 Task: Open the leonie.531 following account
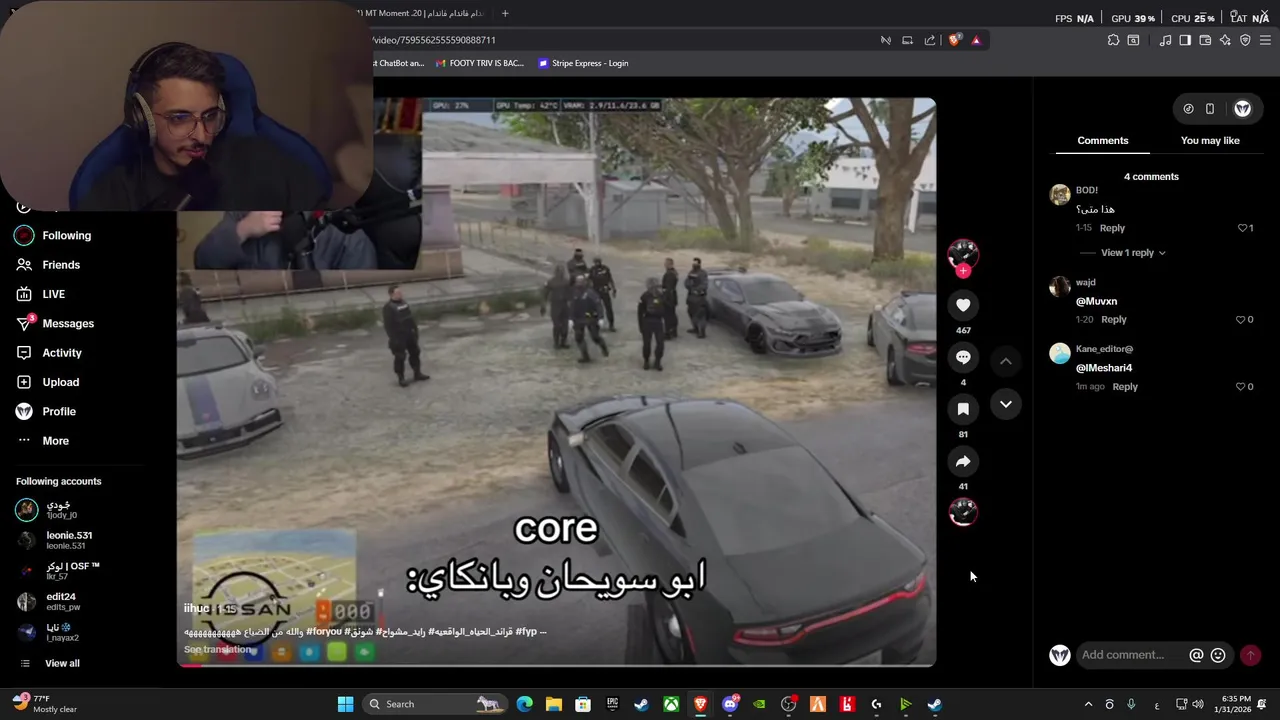click(68, 539)
